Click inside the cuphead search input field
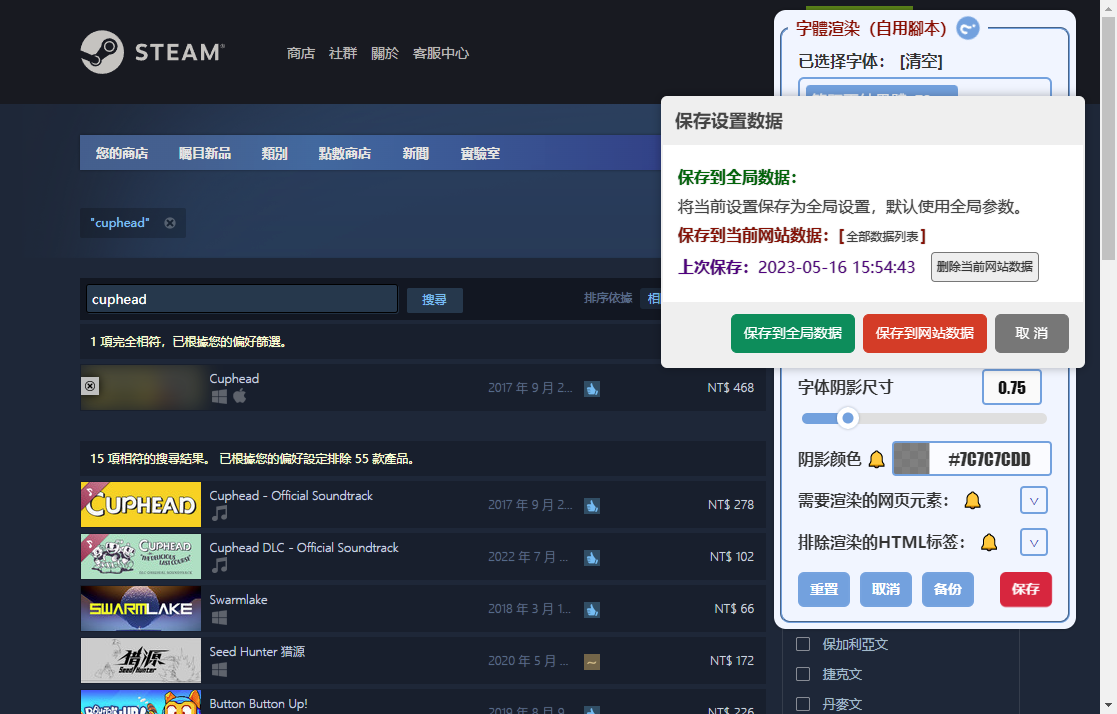The width and height of the screenshot is (1117, 714). 240,299
